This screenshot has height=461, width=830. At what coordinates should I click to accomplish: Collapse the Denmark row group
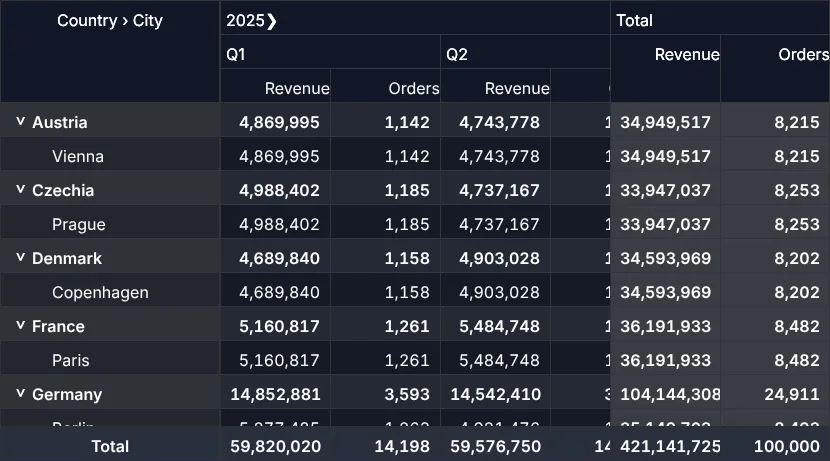coord(21,258)
